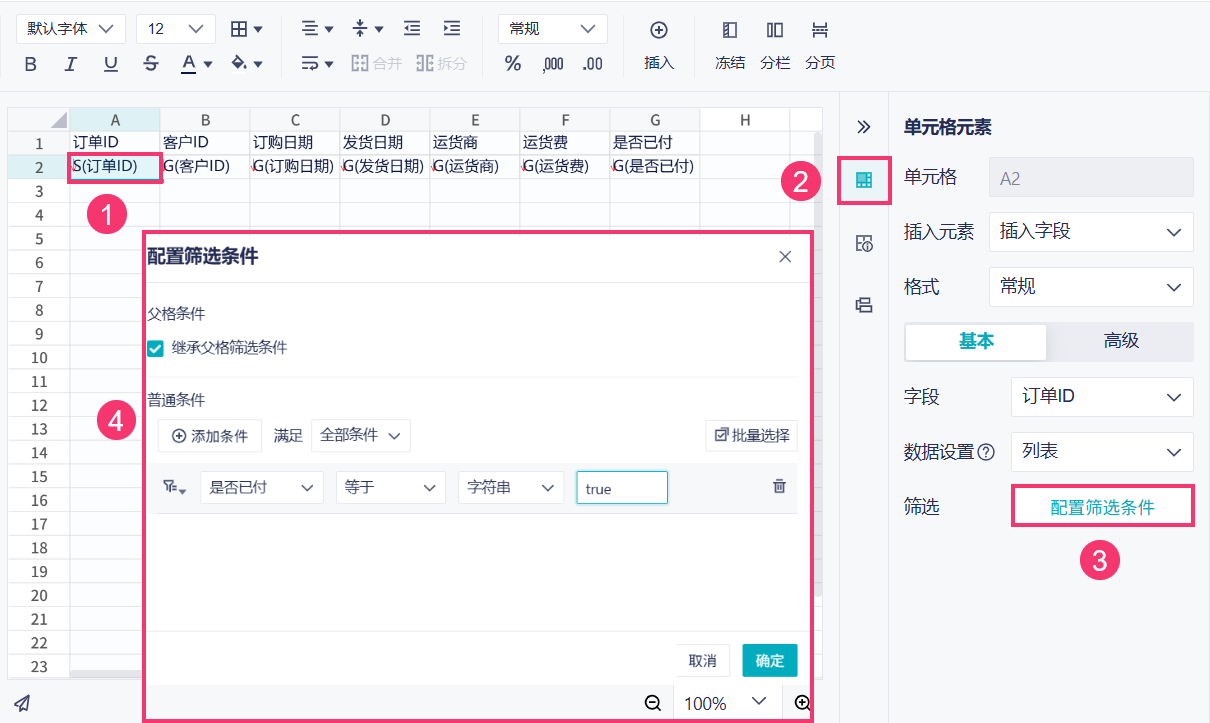Screen dimensions: 1210x723
Task: Open the 全部条件 dropdown
Action: [x=361, y=436]
